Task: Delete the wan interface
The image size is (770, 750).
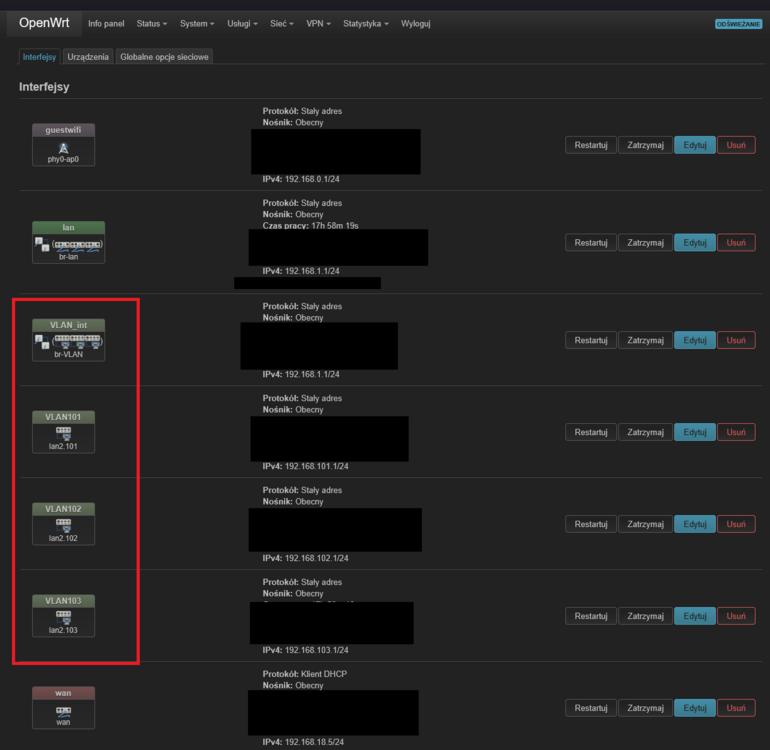Action: click(736, 708)
